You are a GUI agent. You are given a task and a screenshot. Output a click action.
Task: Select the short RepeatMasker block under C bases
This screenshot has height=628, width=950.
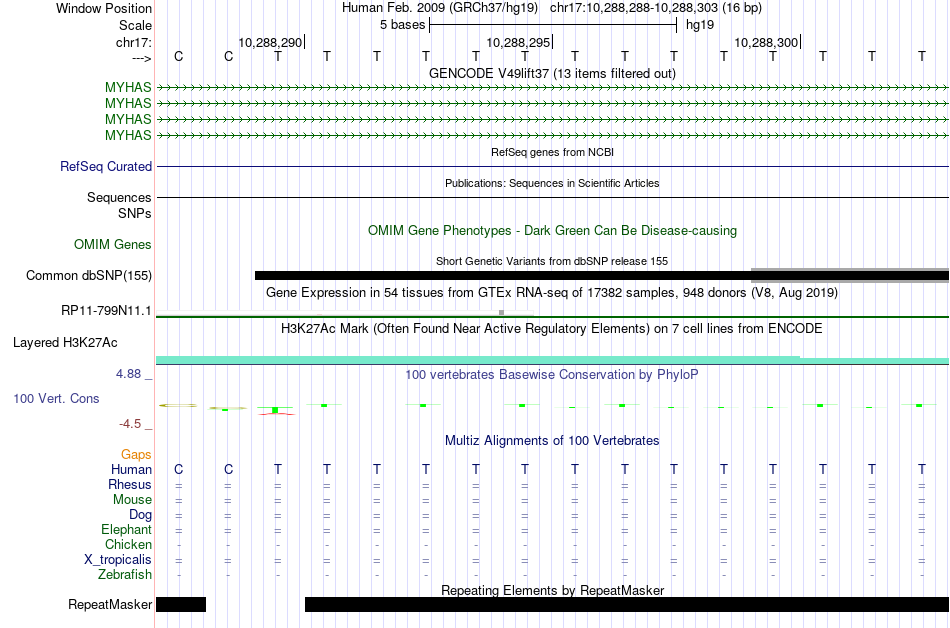coord(181,604)
